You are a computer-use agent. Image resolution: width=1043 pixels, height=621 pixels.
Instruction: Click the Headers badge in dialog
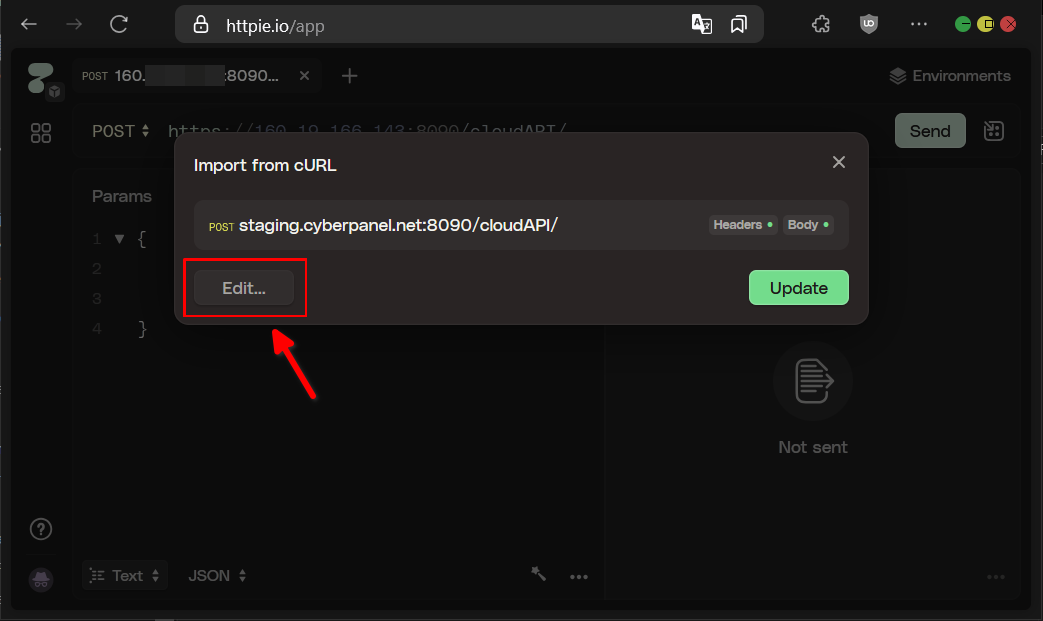(x=743, y=225)
